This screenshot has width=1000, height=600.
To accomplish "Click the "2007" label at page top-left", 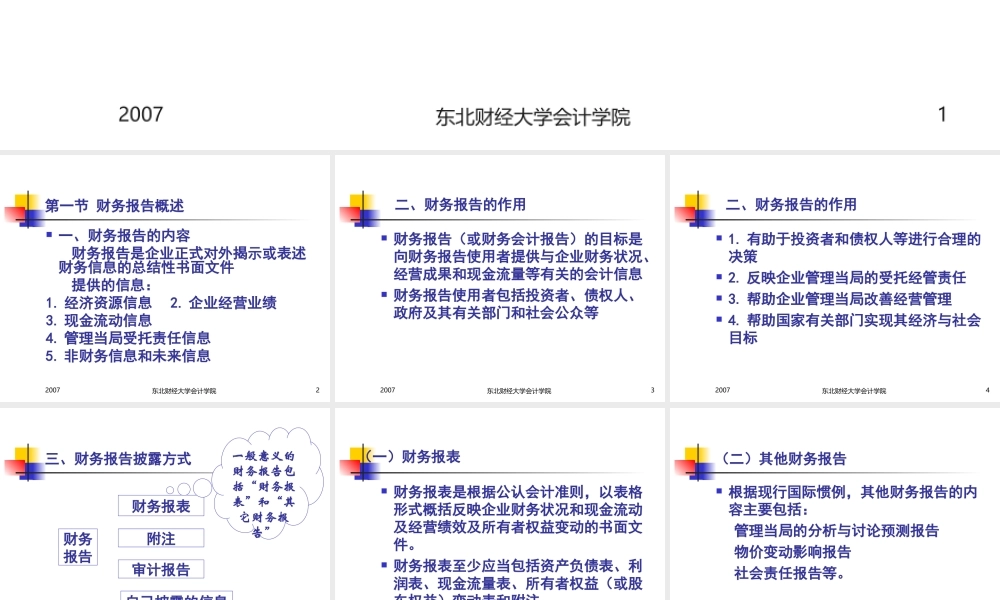I will click(141, 115).
